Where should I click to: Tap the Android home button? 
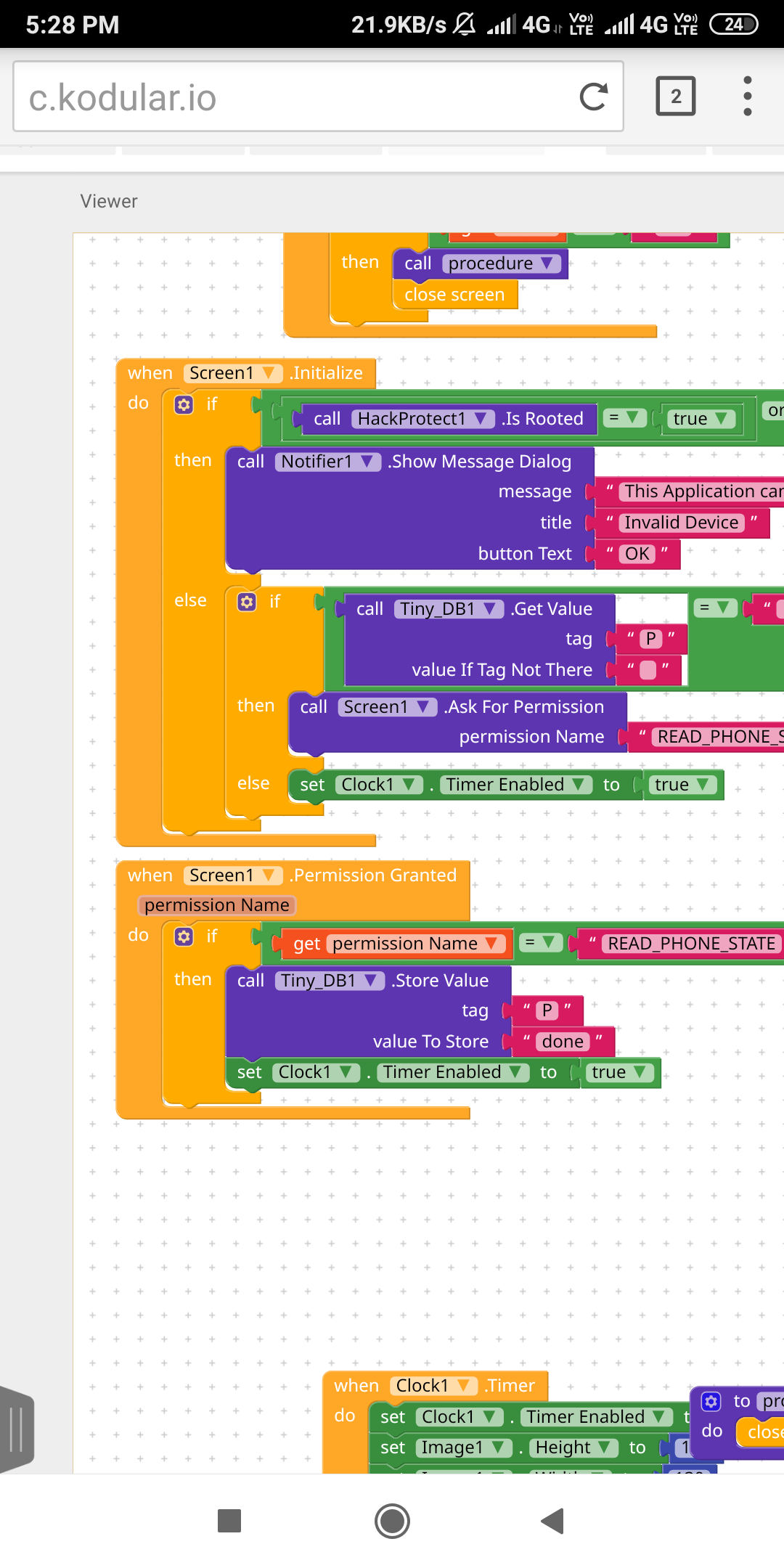(392, 1521)
